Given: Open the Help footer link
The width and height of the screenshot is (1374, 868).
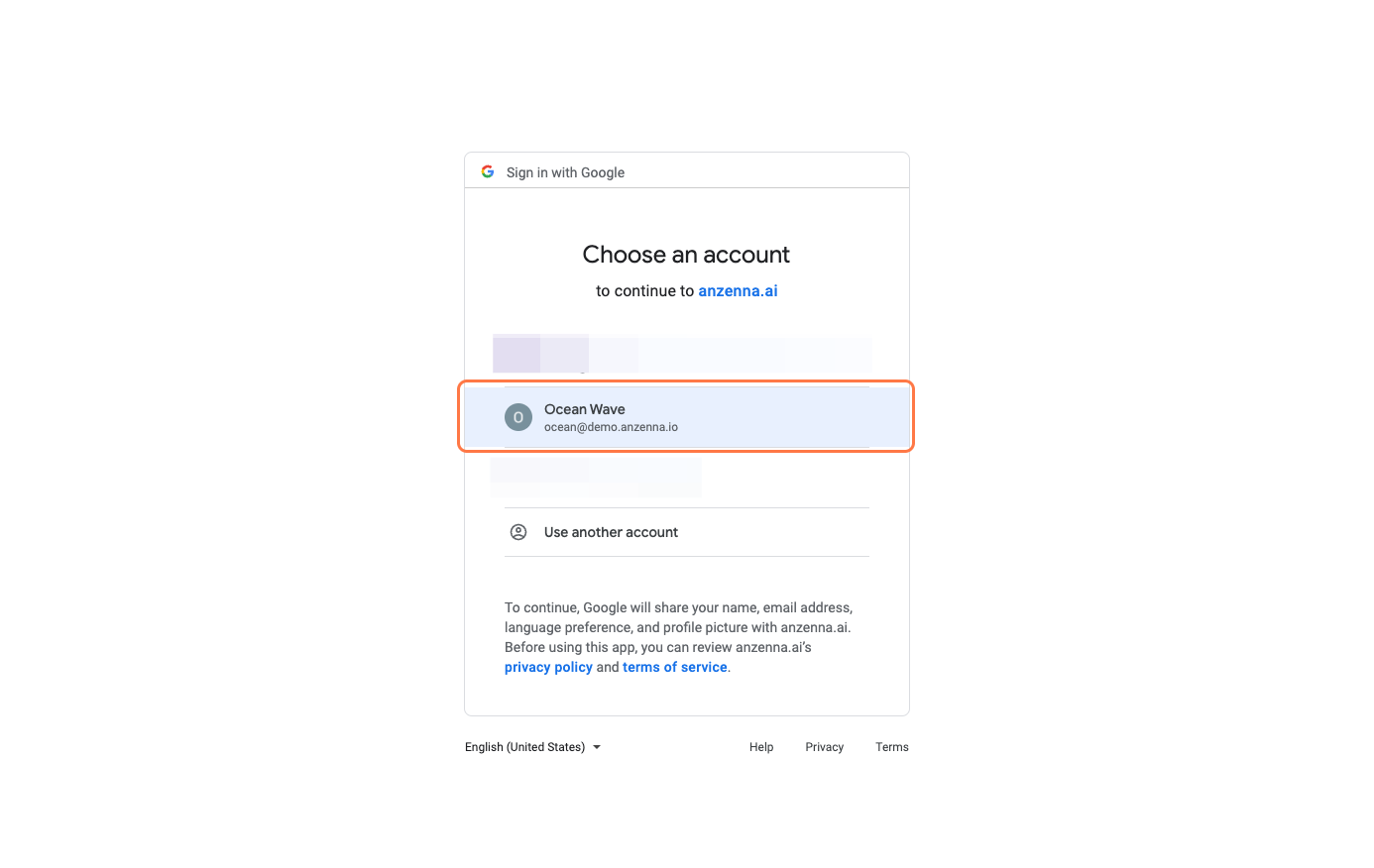Looking at the screenshot, I should point(761,747).
